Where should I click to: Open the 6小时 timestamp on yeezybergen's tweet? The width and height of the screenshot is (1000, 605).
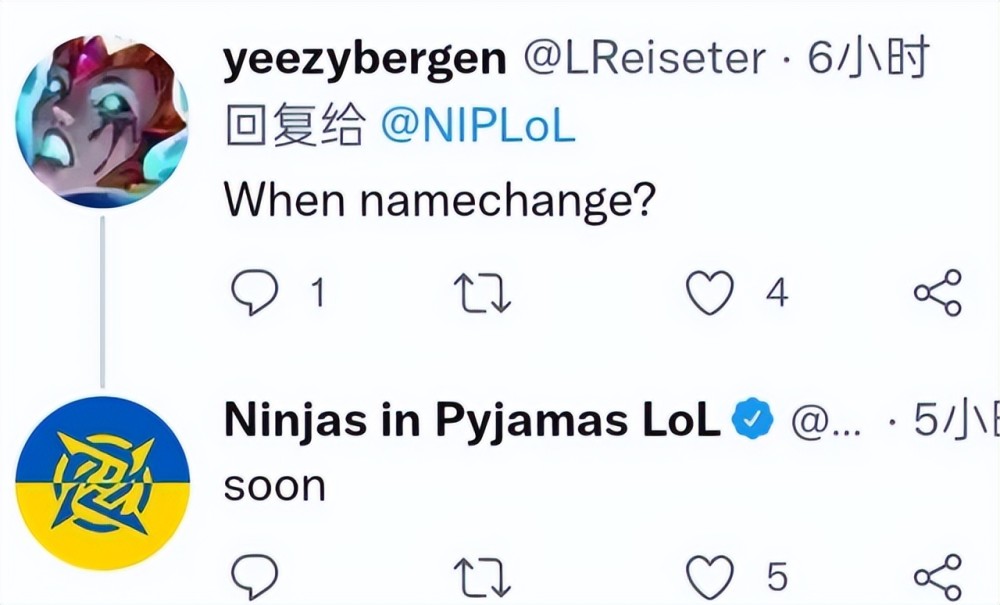pos(868,62)
